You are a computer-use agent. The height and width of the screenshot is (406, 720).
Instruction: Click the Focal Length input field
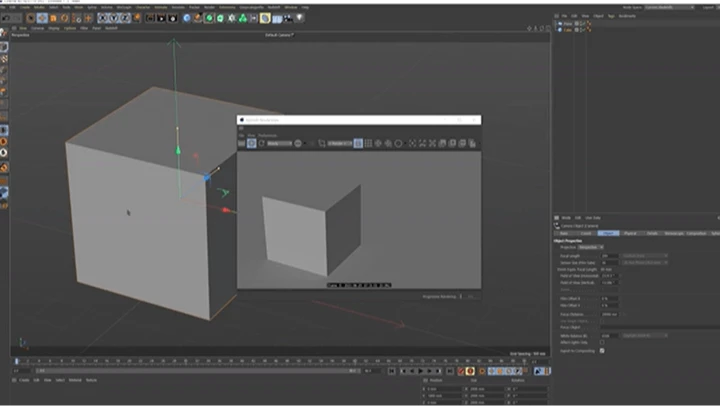tap(610, 256)
